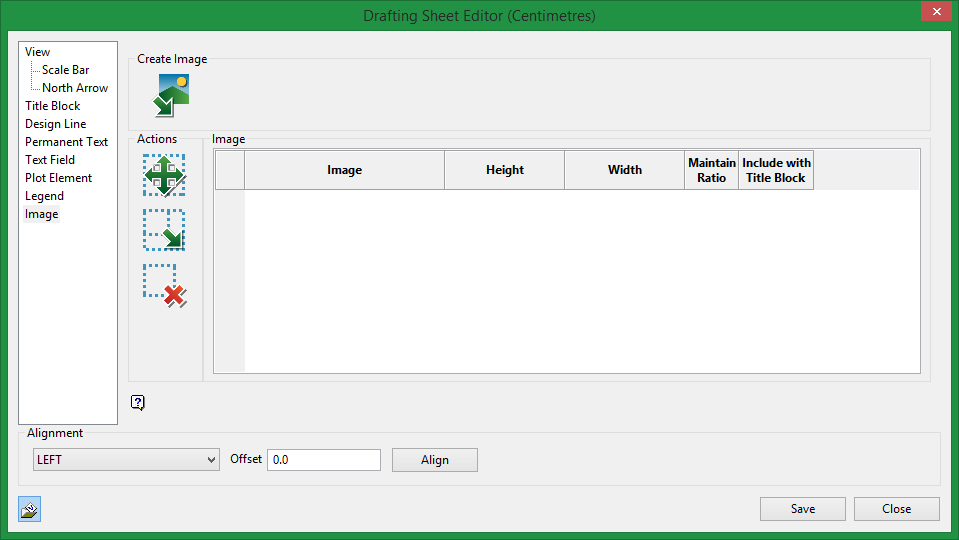Click the delete image action icon
This screenshot has height=540, width=959.
165,286
